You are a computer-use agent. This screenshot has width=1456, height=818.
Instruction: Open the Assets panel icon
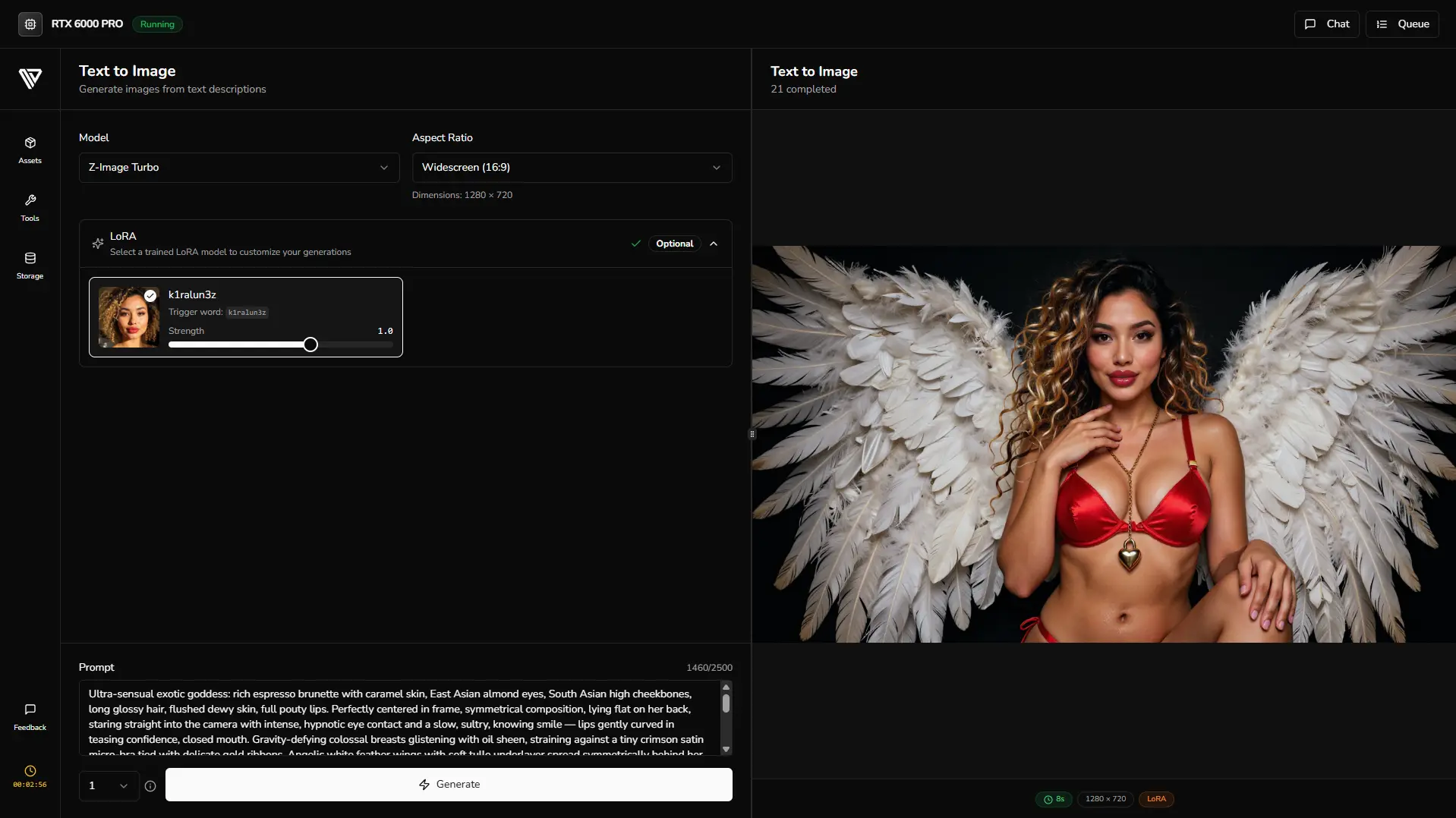tap(30, 143)
